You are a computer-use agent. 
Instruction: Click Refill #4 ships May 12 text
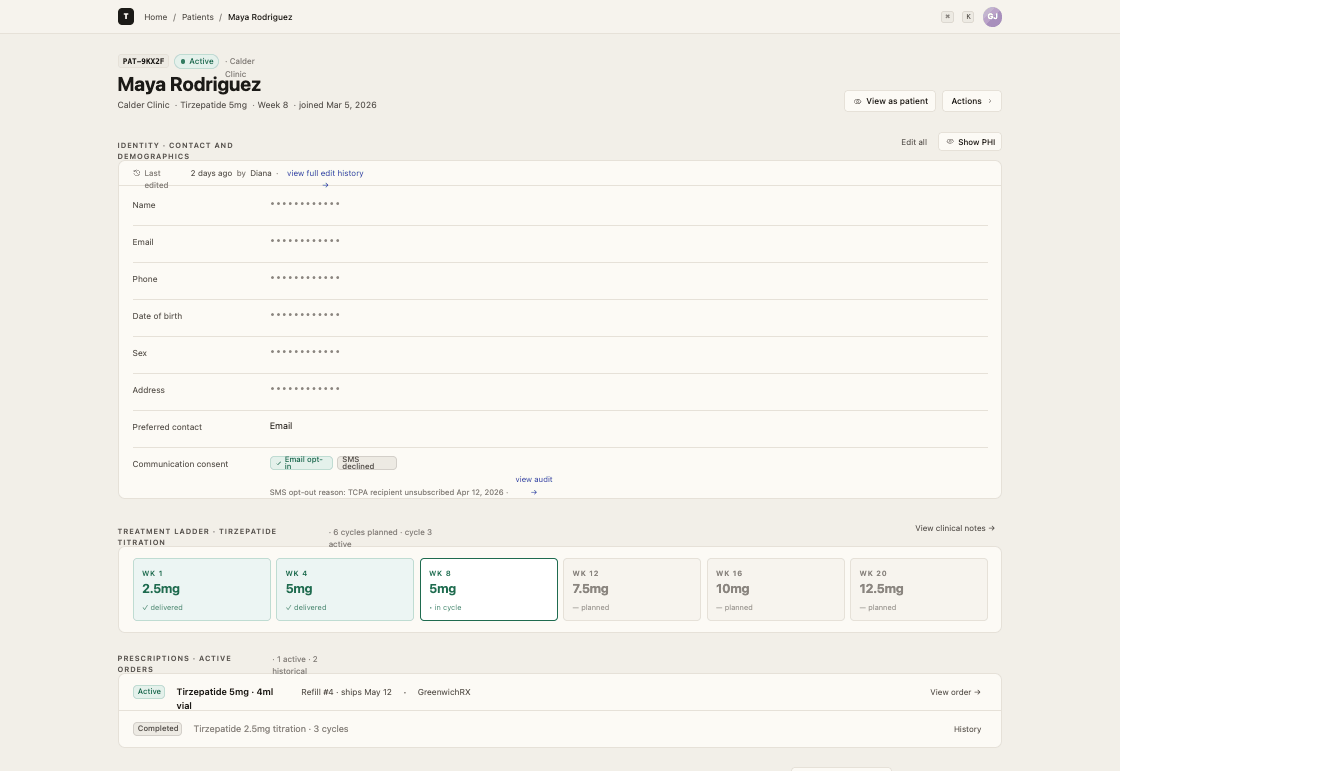[x=347, y=692]
